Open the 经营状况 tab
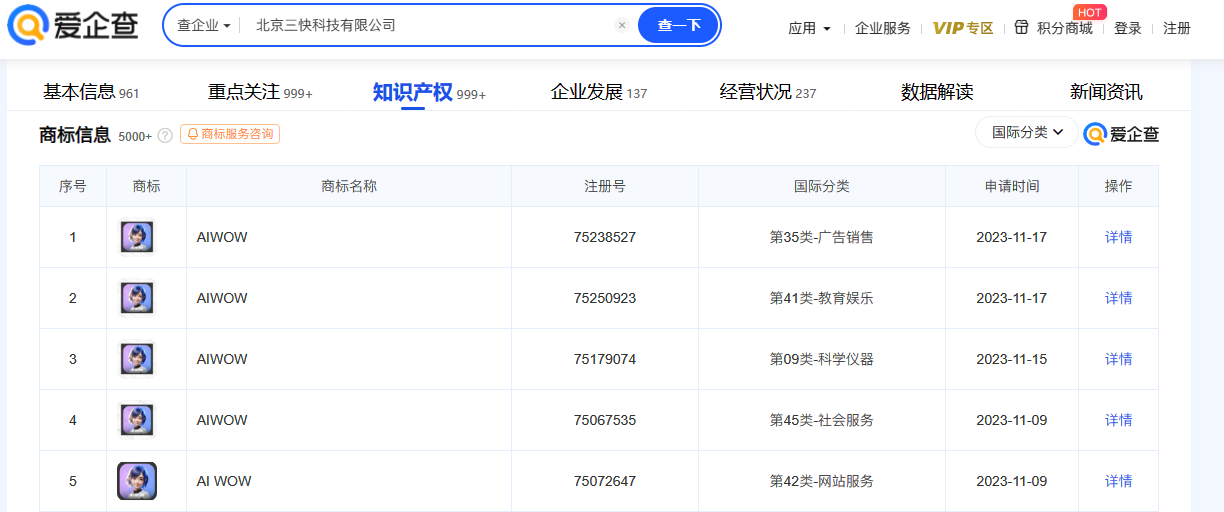The height and width of the screenshot is (512, 1224). [768, 92]
